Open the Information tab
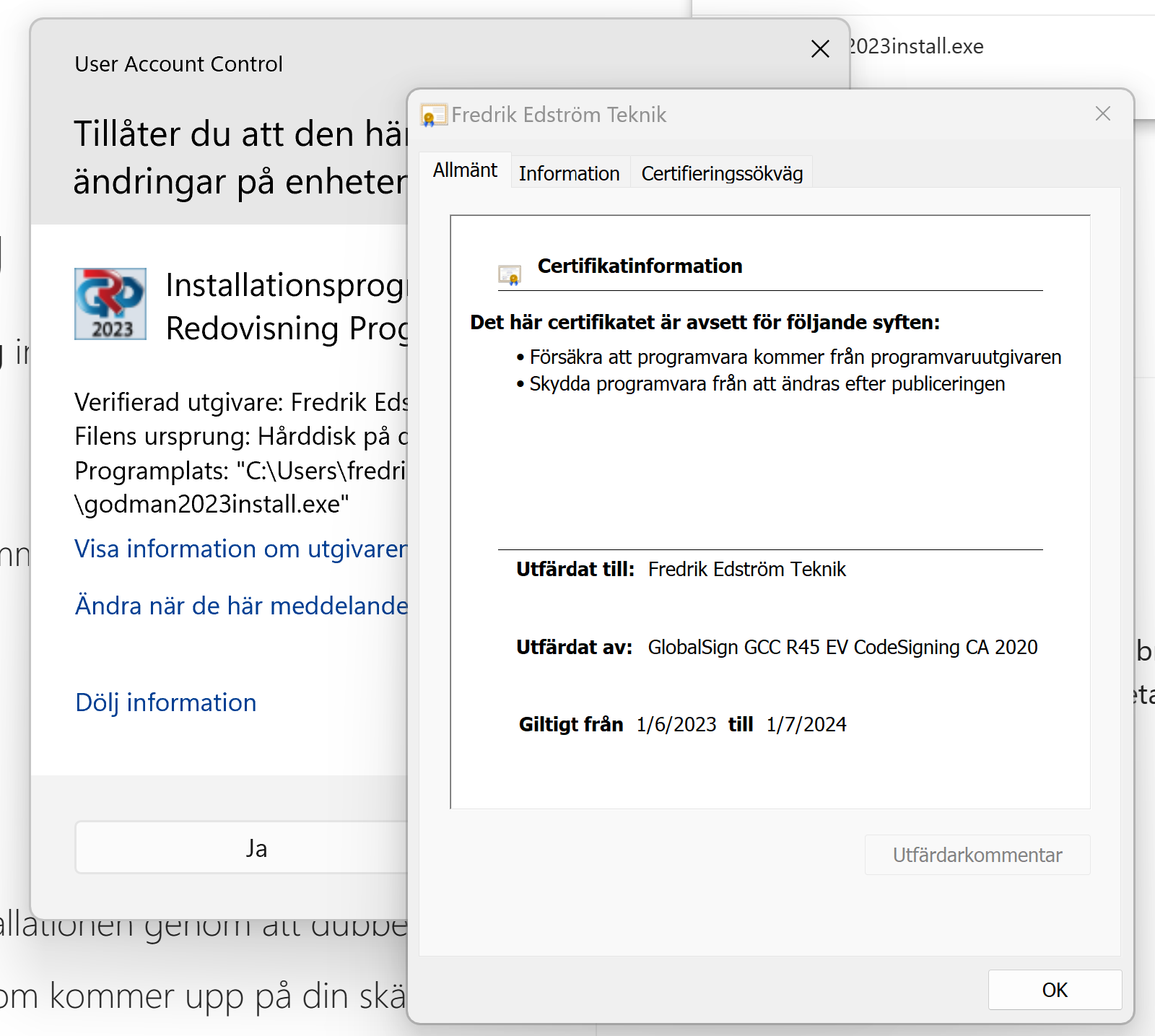The width and height of the screenshot is (1155, 1036). [569, 173]
